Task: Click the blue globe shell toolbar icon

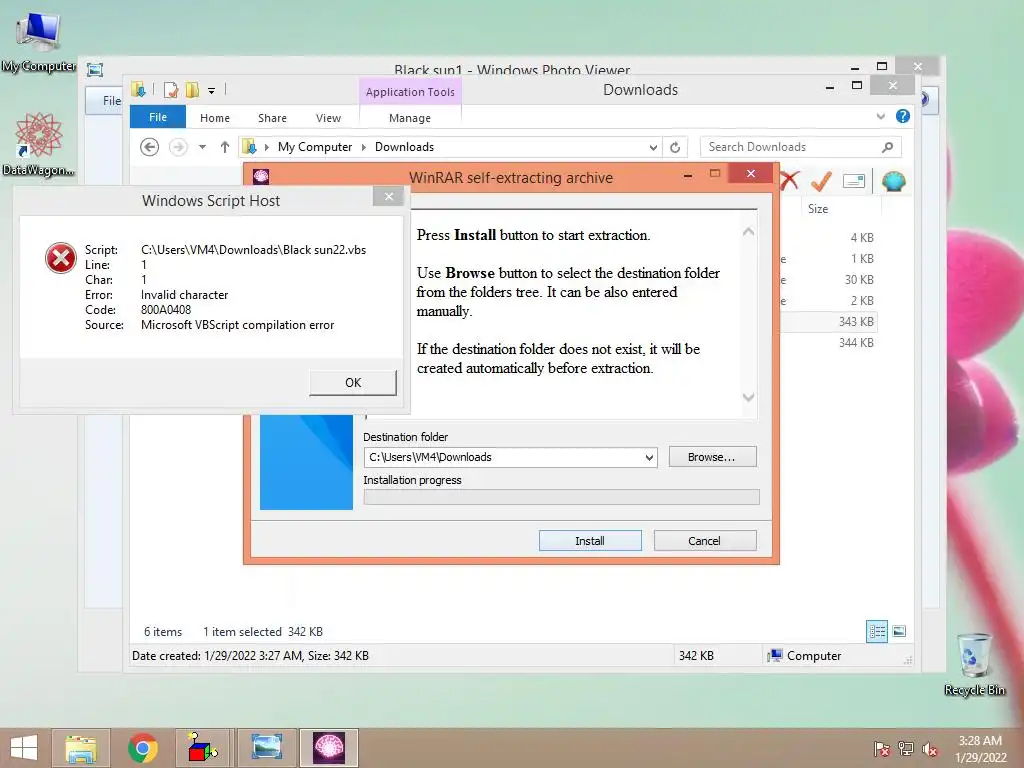Action: (x=893, y=181)
